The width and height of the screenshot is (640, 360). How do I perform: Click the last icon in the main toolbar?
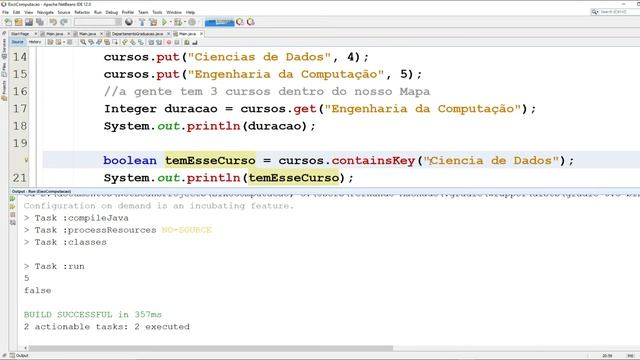click(251, 22)
